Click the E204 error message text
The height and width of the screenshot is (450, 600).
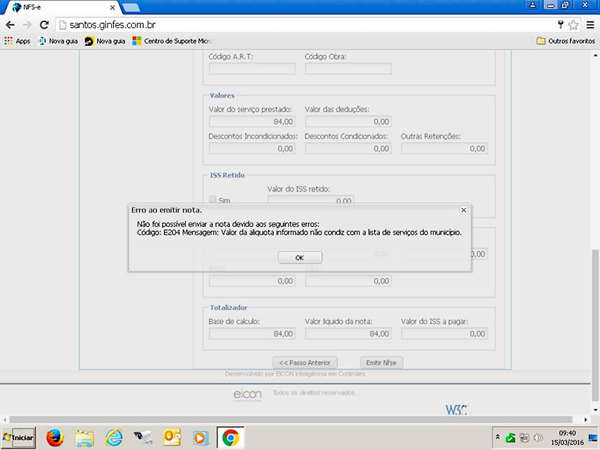(299, 233)
